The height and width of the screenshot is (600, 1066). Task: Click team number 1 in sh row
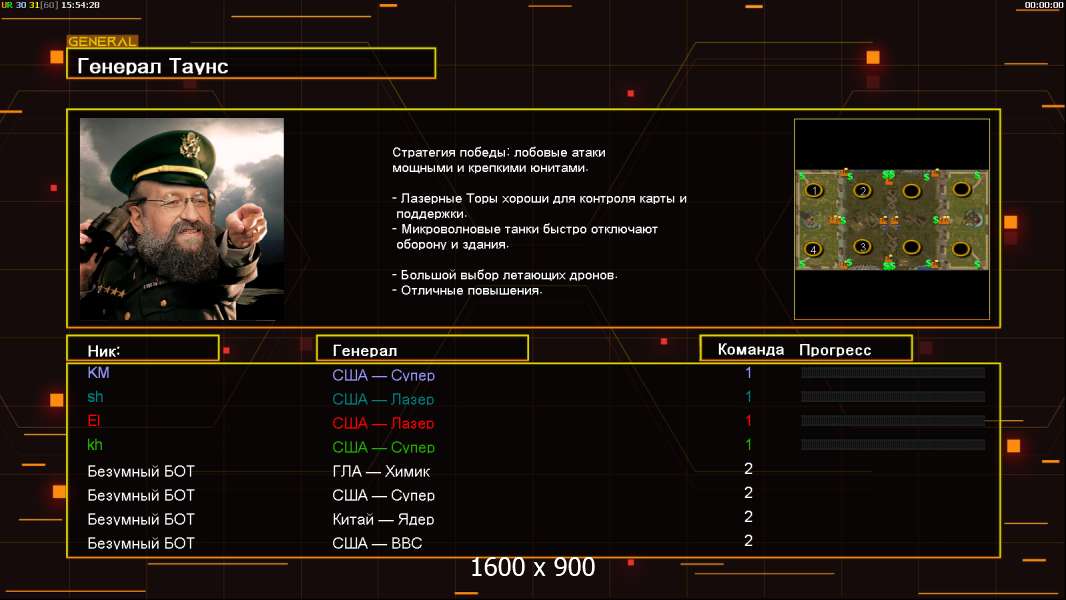749,396
